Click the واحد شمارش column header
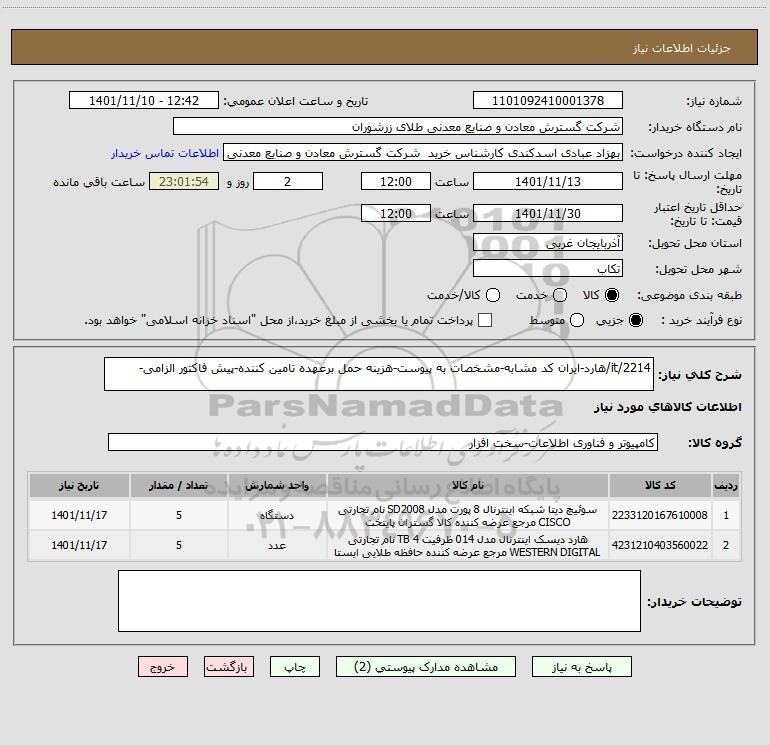 coord(277,486)
